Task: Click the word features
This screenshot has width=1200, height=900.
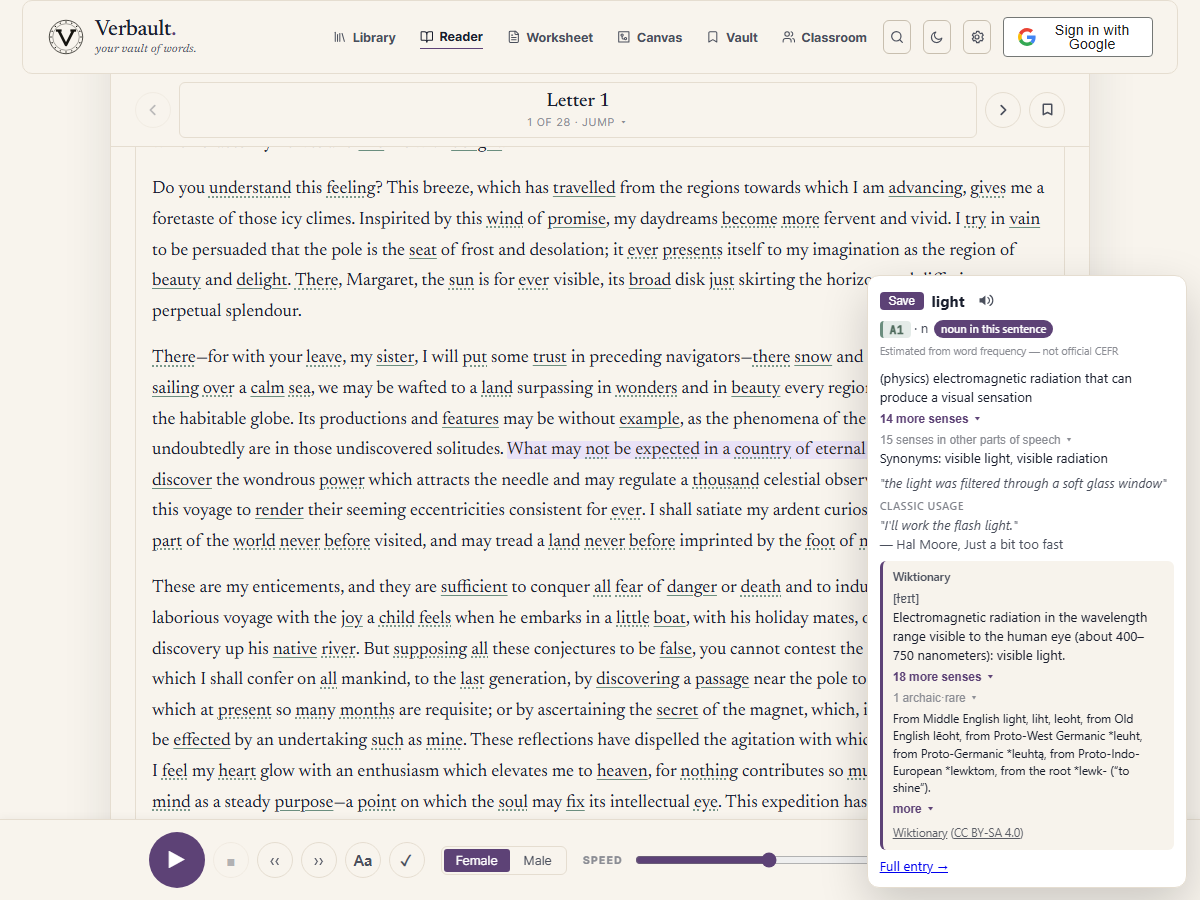Action: [x=471, y=419]
